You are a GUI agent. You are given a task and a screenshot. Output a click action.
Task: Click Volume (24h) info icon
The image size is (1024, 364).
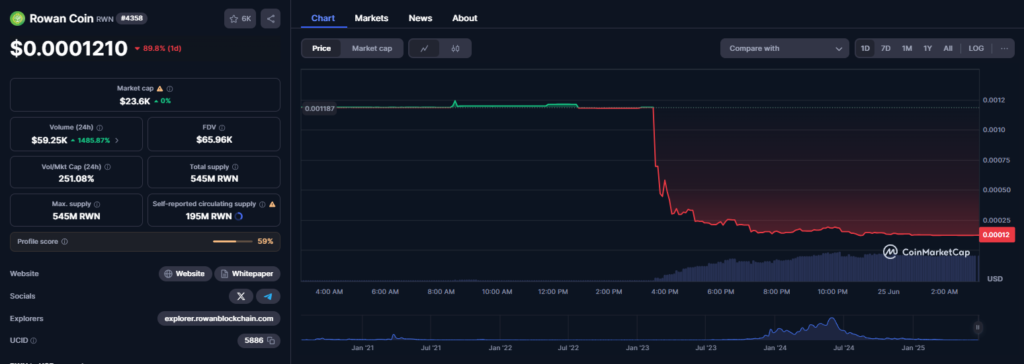[x=99, y=128]
